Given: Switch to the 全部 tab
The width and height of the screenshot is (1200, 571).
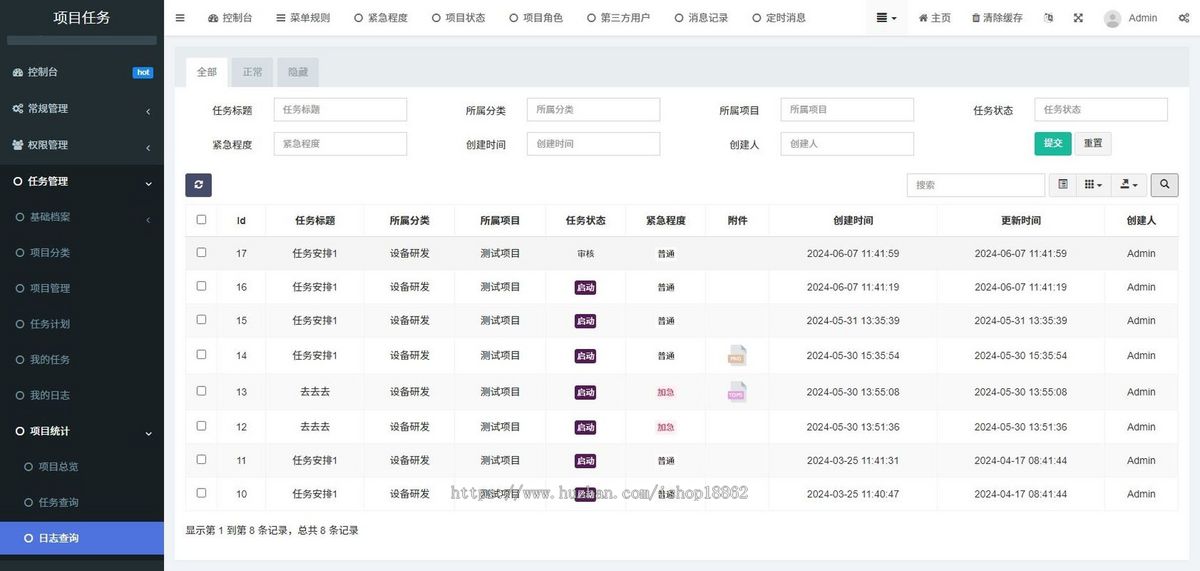Looking at the screenshot, I should [206, 72].
